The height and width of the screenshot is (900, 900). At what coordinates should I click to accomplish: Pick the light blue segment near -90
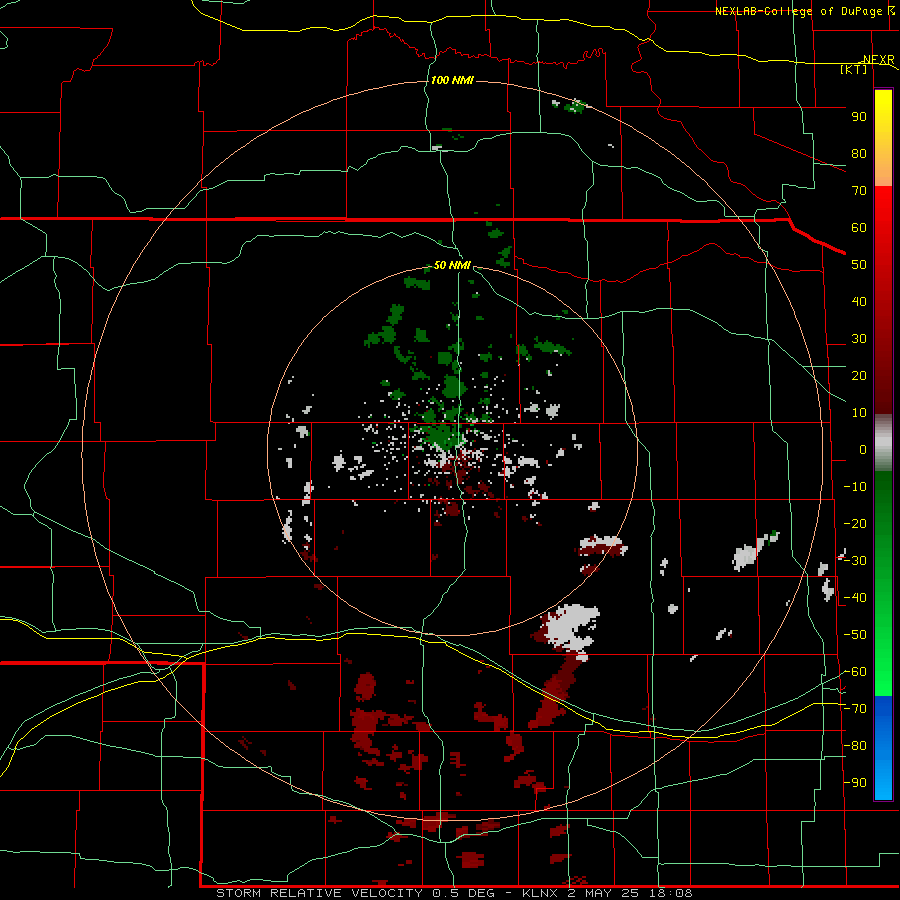point(883,781)
